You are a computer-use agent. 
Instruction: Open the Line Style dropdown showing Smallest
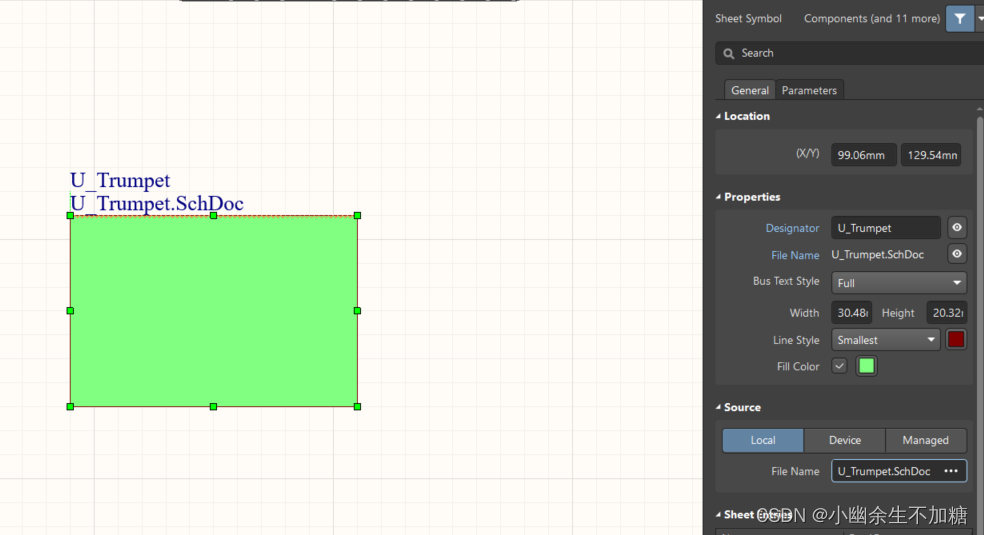pos(885,340)
